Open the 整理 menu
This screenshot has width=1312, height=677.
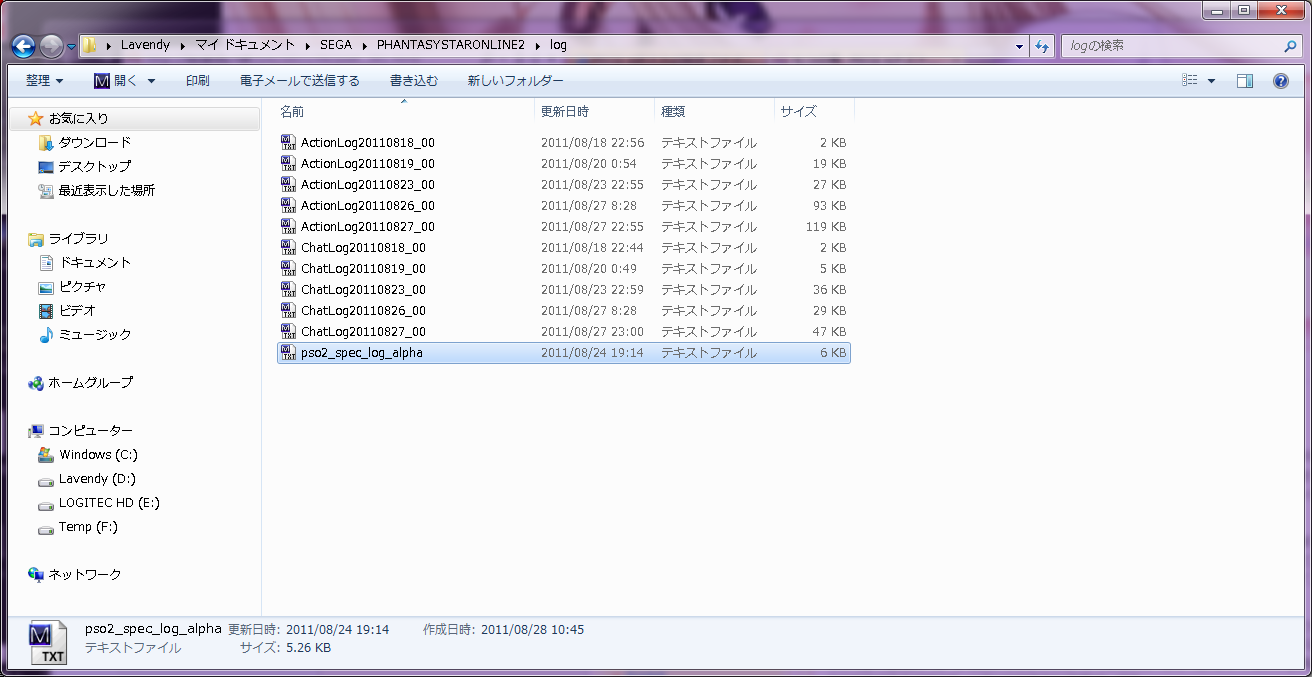(44, 80)
